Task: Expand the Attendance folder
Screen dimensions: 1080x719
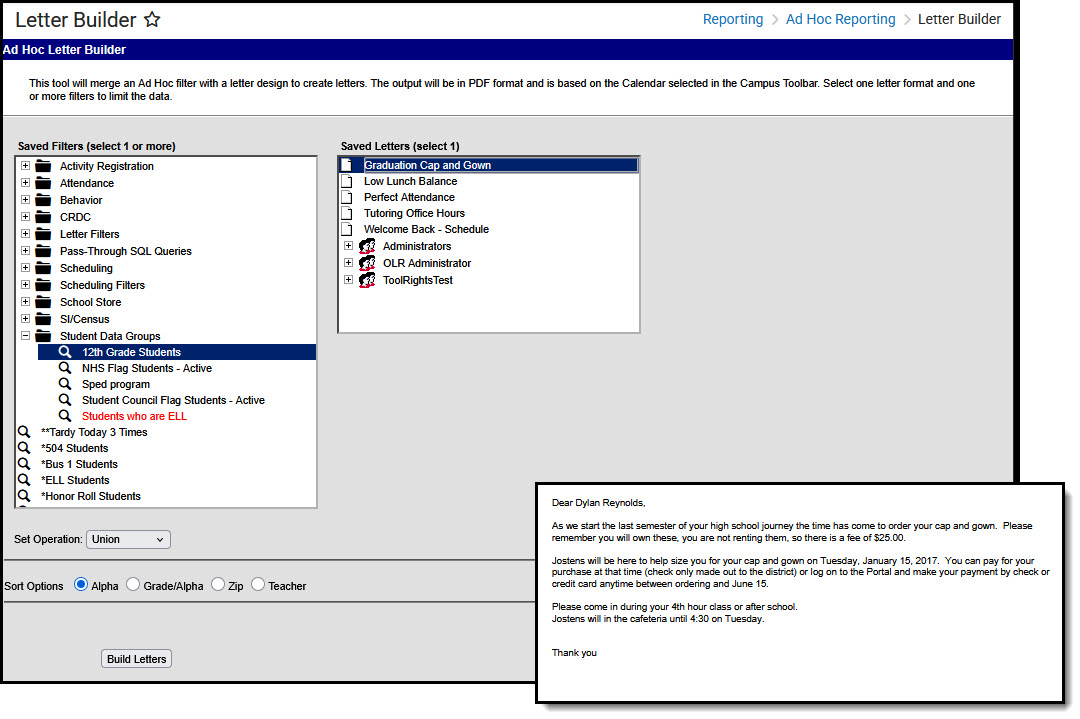Action: click(x=25, y=183)
